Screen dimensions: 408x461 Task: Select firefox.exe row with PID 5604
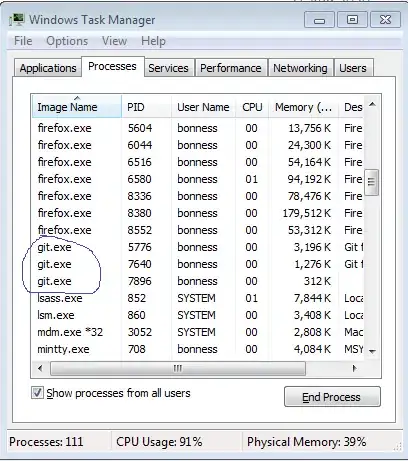point(198,128)
